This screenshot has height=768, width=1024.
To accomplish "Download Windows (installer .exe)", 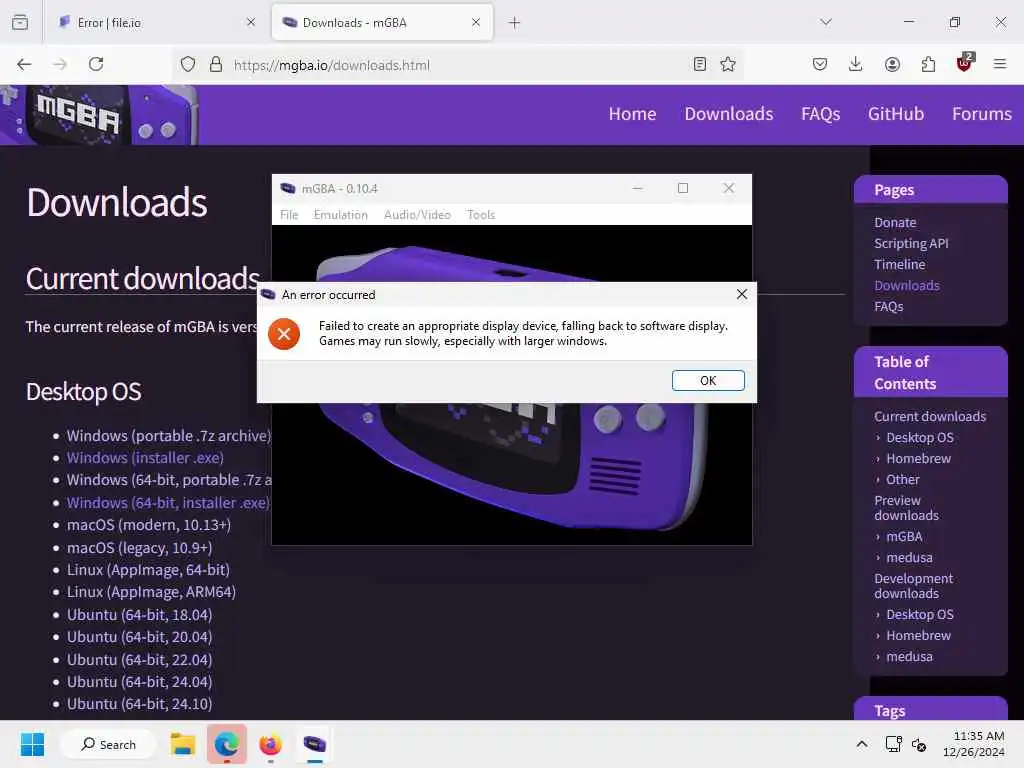I will click(x=145, y=457).
